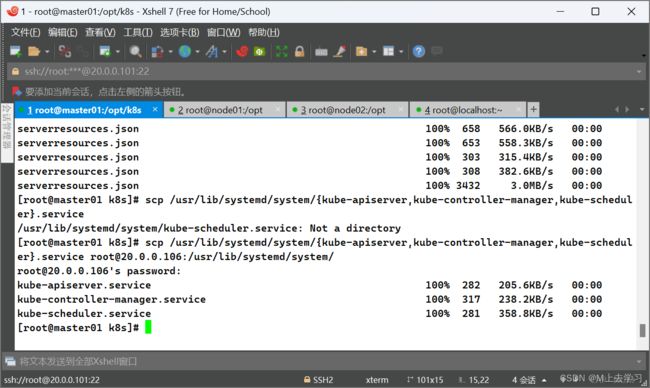Show next tabs with right arrow

(x=627, y=109)
